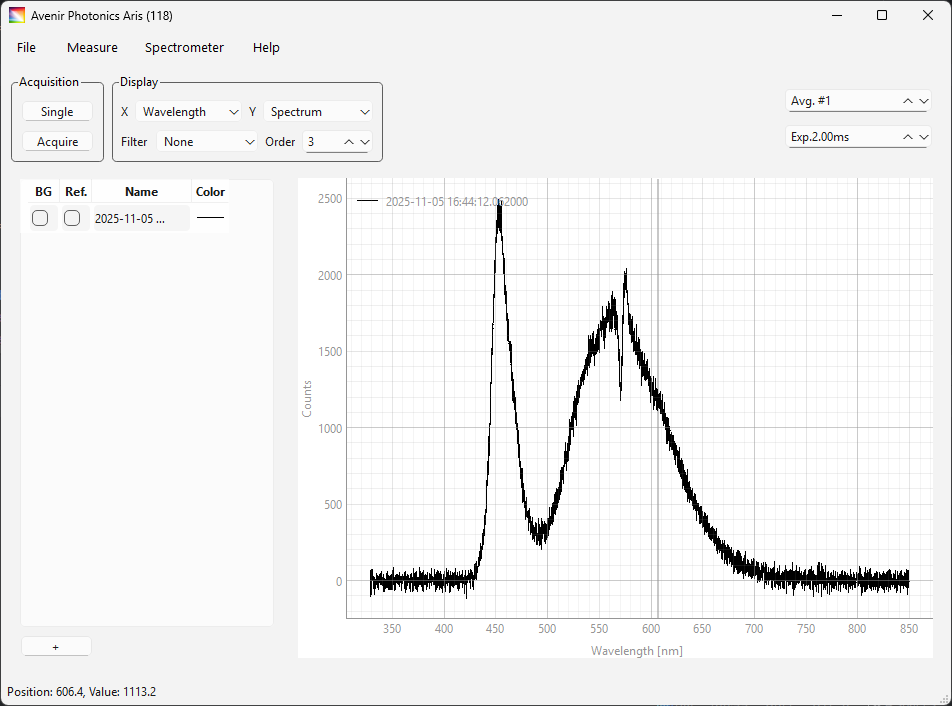Screen dimensions: 952x706
Task: Decrease averaging count with down arrow
Action: (x=923, y=101)
